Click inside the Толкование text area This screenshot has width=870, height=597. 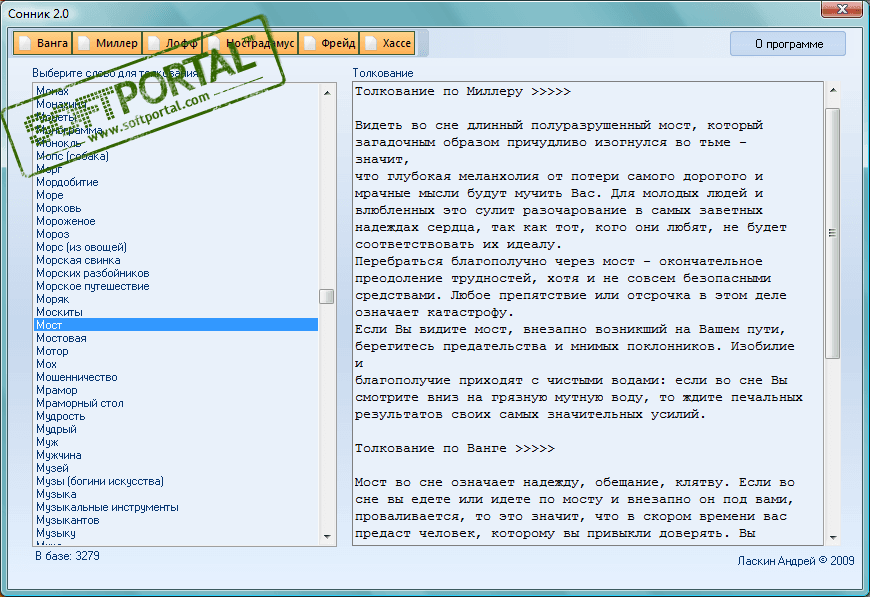(588, 313)
